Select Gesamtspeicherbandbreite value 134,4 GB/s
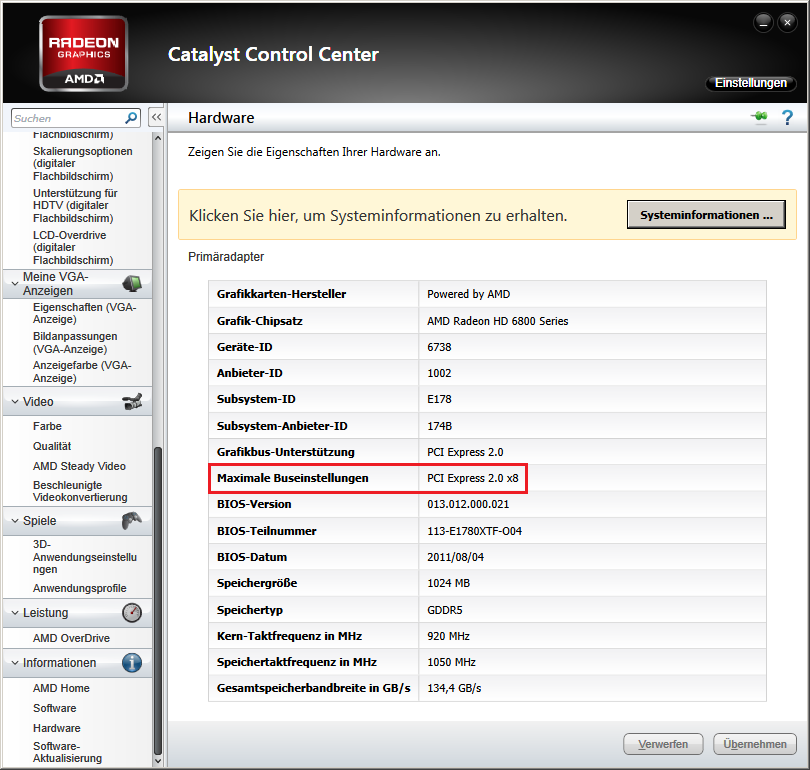Screen dimensions: 810x770 454,688
